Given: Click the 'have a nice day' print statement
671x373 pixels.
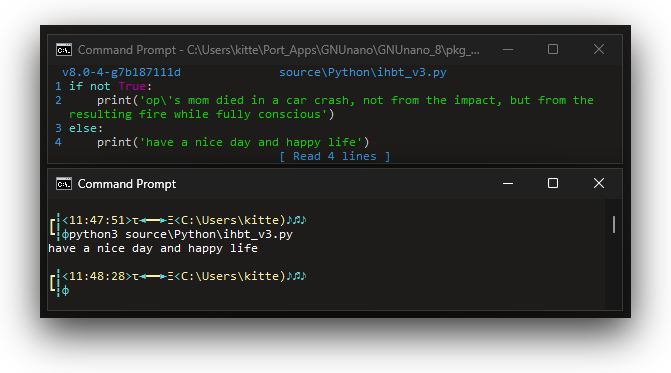Looking at the screenshot, I should coord(233,142).
